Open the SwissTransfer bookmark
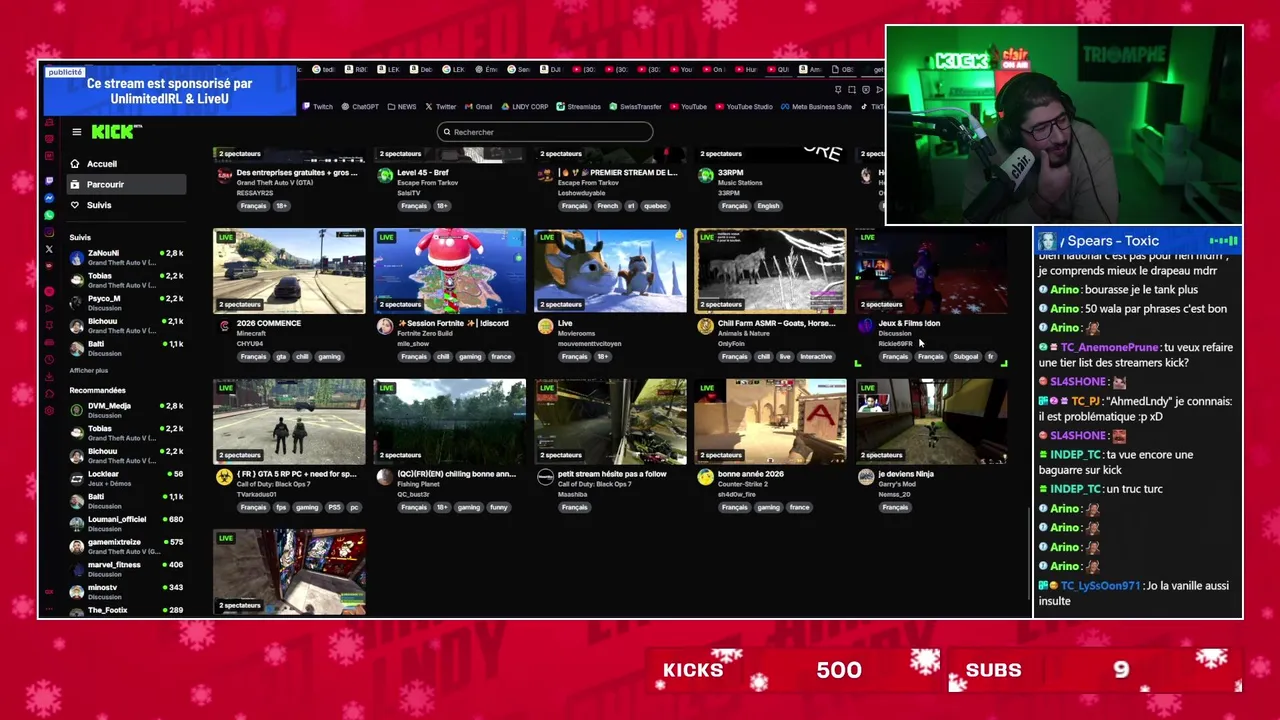This screenshot has width=1280, height=720. tap(635, 107)
